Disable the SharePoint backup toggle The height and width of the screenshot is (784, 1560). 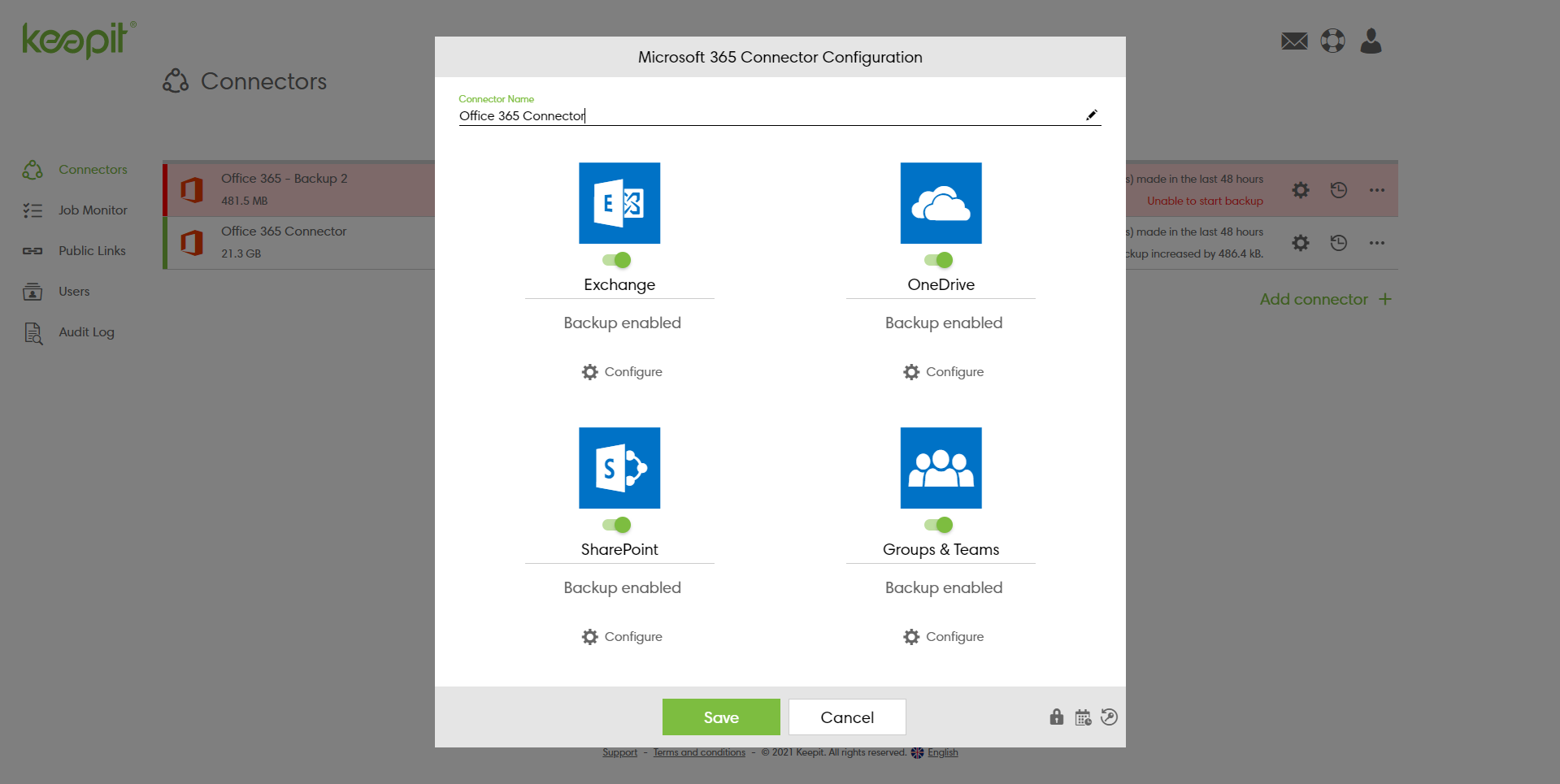[x=617, y=525]
